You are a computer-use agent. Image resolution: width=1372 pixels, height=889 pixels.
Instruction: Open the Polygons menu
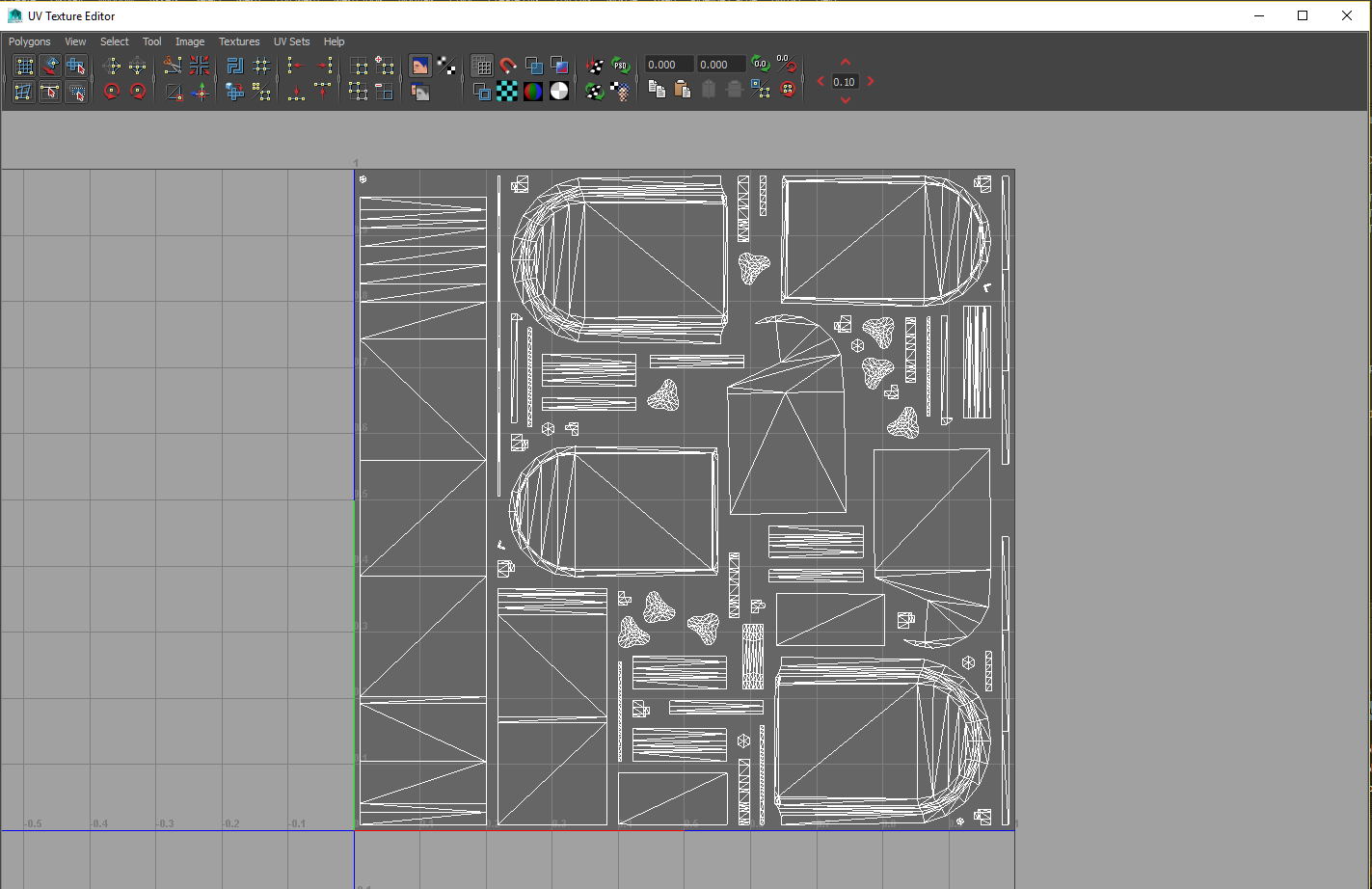(x=30, y=41)
